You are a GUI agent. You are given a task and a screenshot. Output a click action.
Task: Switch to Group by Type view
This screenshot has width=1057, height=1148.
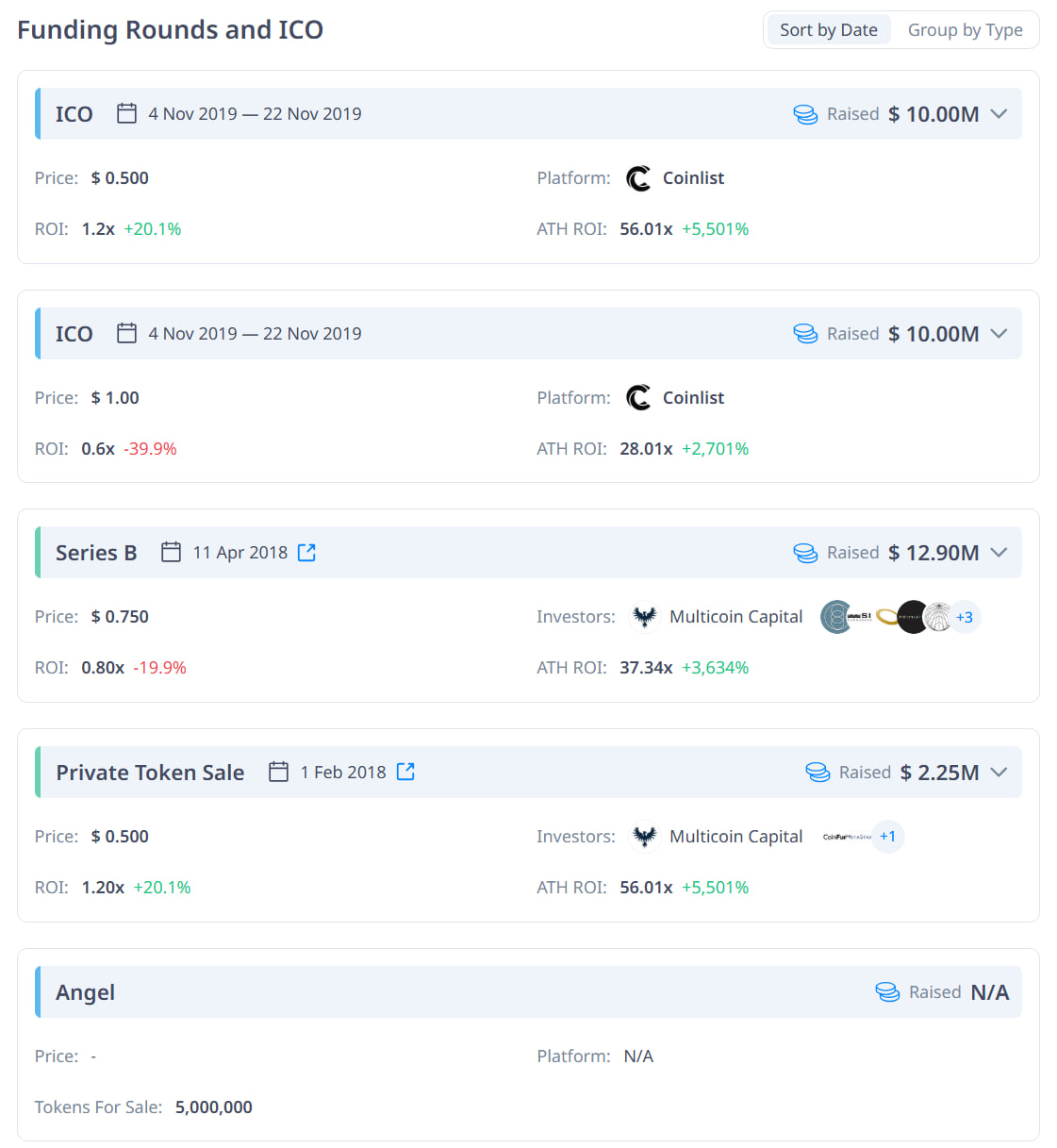pos(966,30)
